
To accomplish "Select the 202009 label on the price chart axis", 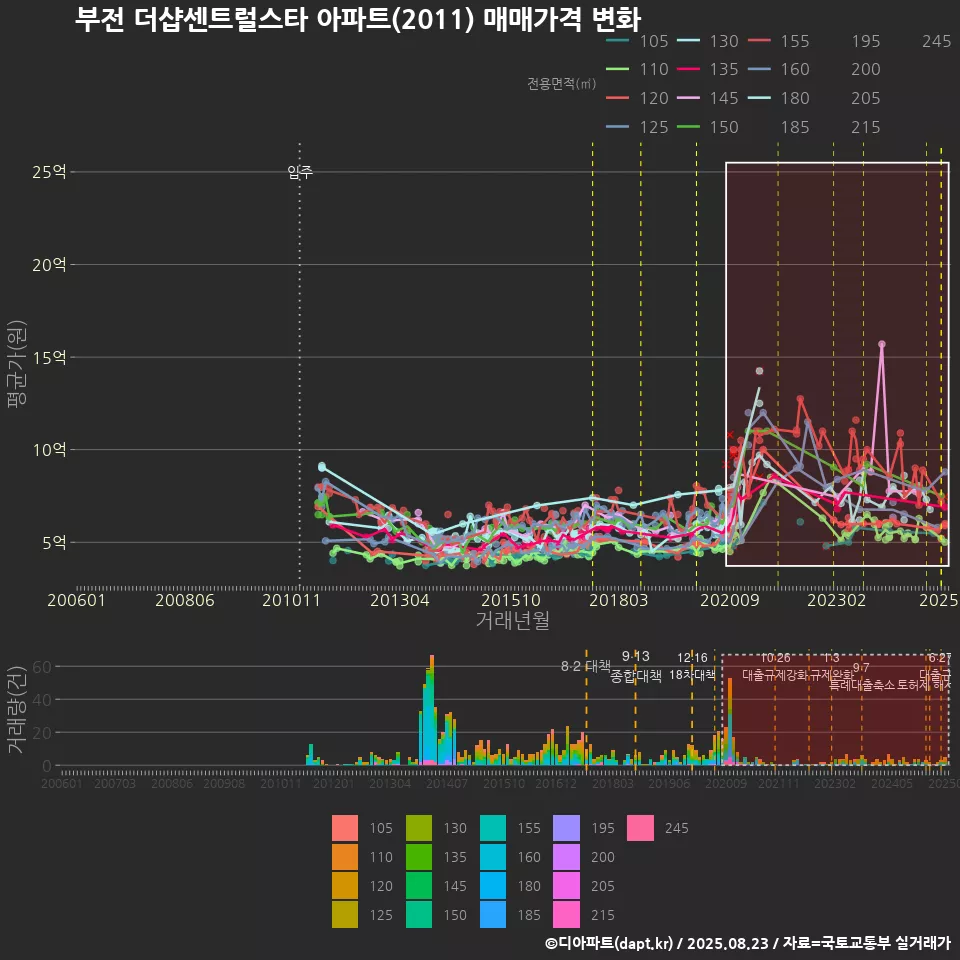I will 730,600.
